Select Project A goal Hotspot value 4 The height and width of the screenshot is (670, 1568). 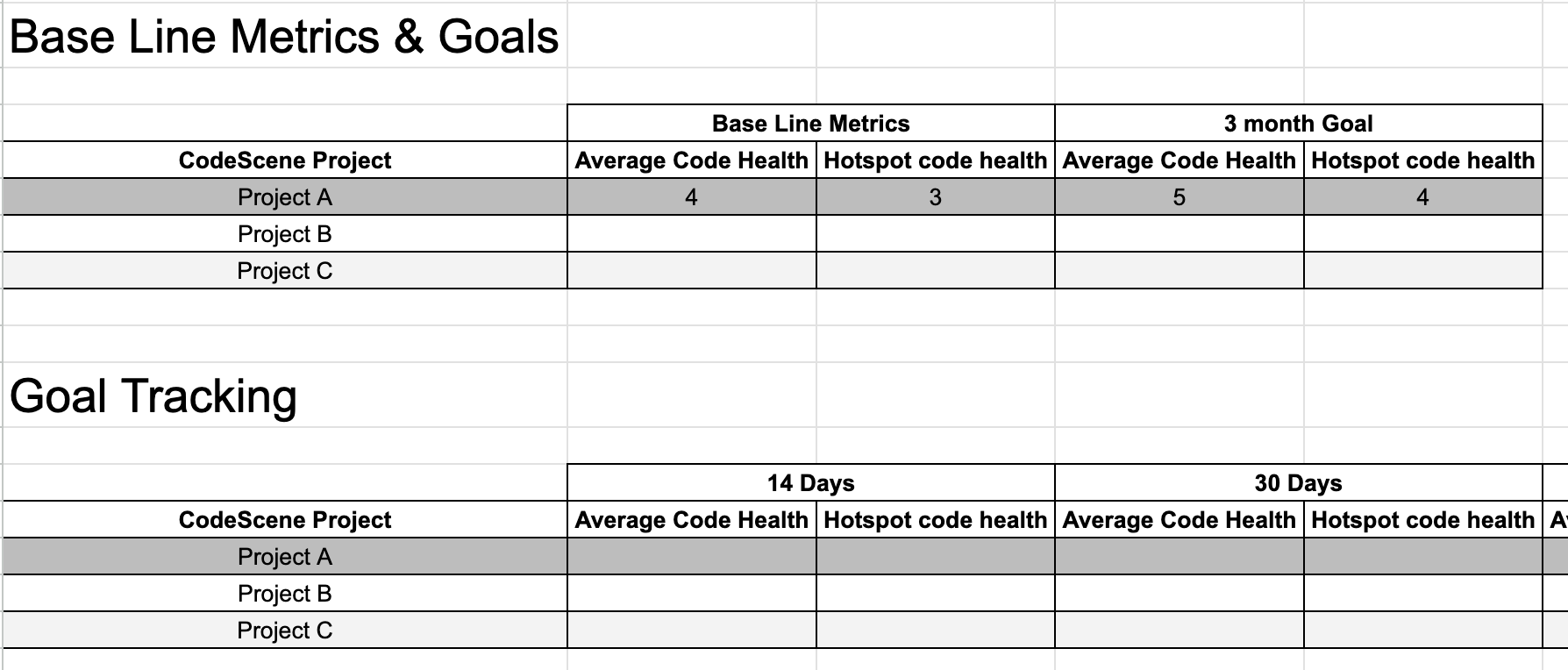[1422, 197]
